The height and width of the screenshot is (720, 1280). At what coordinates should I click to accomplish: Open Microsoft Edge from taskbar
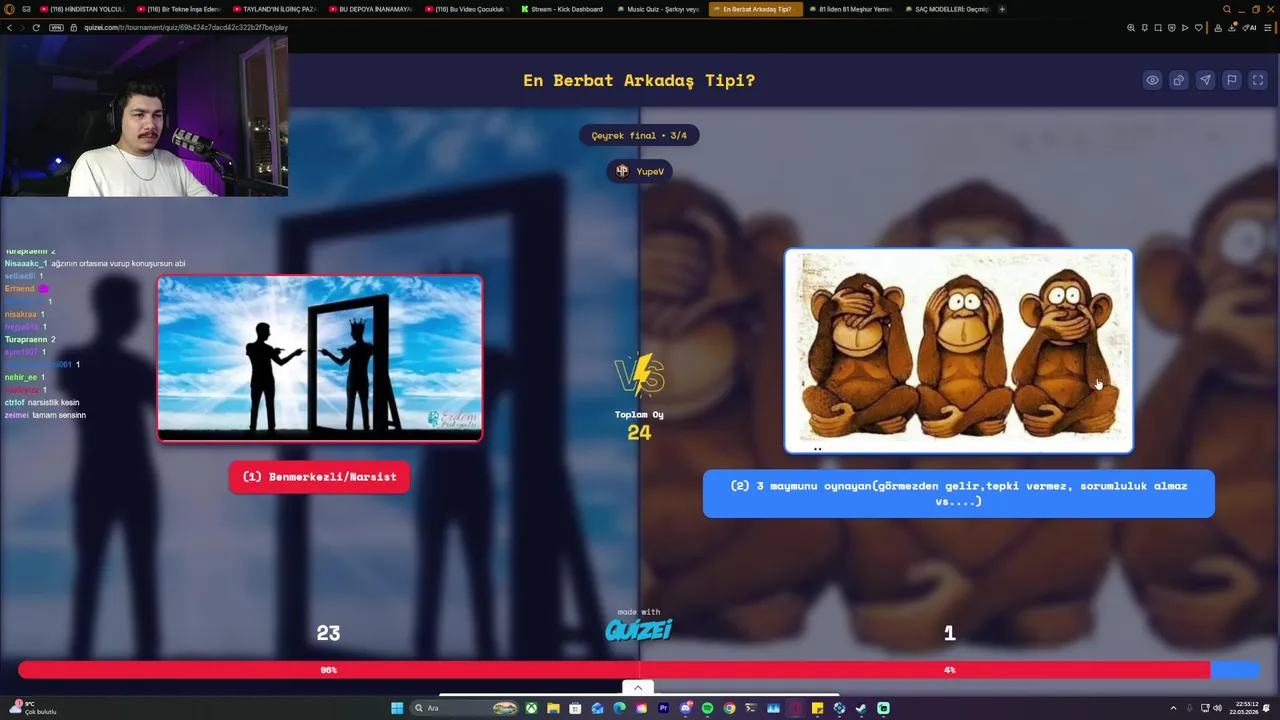(x=619, y=708)
